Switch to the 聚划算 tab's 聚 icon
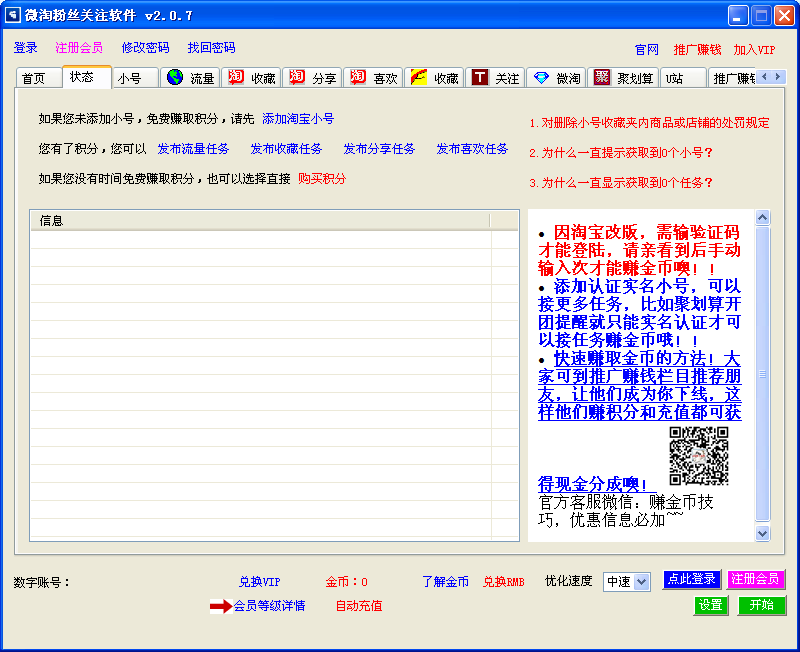 pyautogui.click(x=602, y=77)
